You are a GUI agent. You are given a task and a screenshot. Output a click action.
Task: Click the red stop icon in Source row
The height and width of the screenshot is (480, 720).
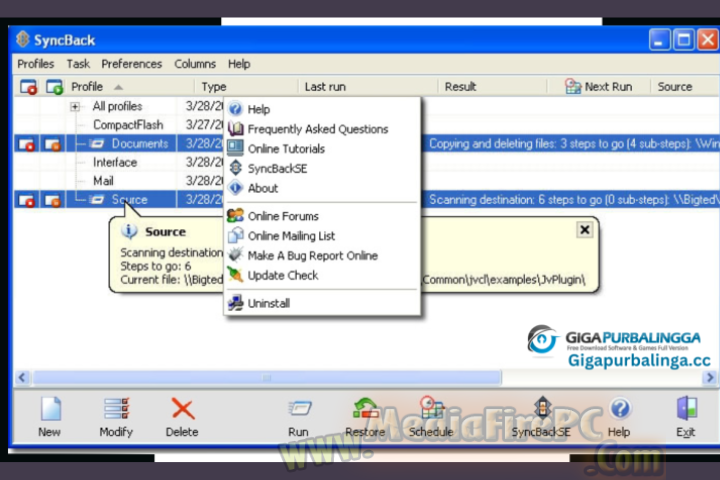tap(27, 200)
